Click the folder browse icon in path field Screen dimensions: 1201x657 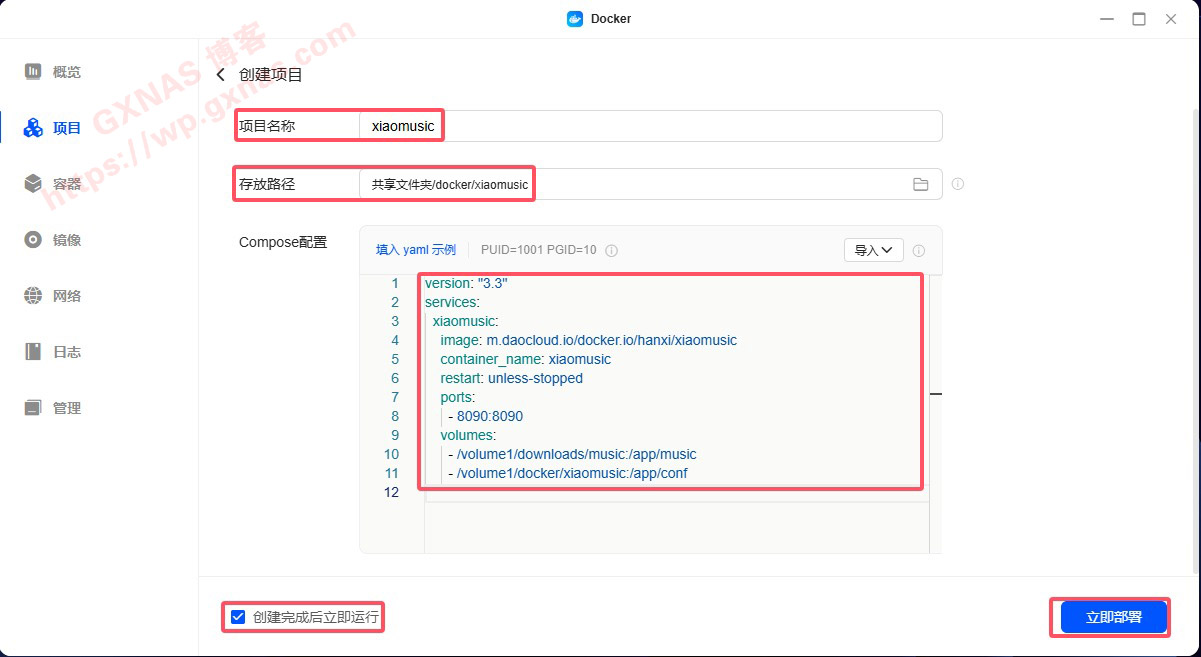(920, 184)
